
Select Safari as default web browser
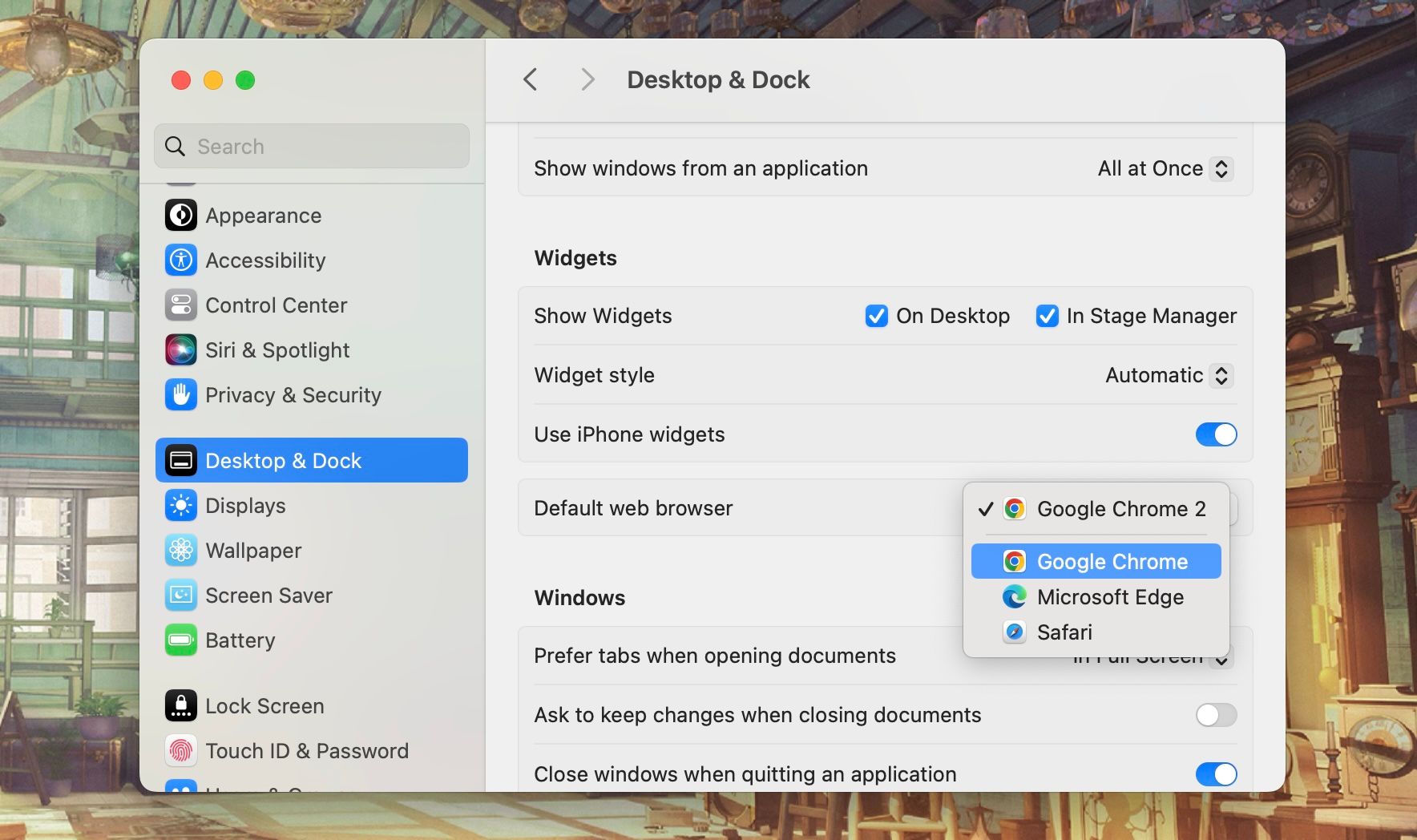(x=1064, y=632)
